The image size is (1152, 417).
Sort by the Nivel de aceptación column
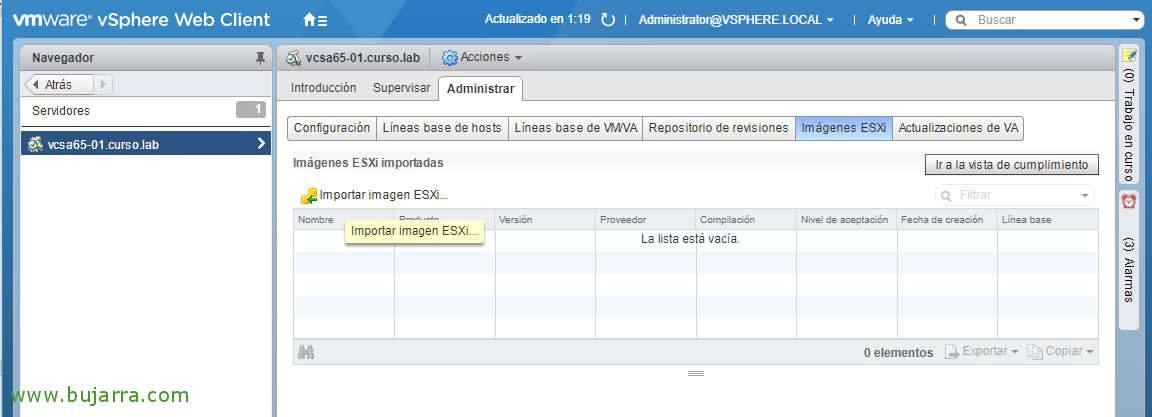(x=846, y=220)
